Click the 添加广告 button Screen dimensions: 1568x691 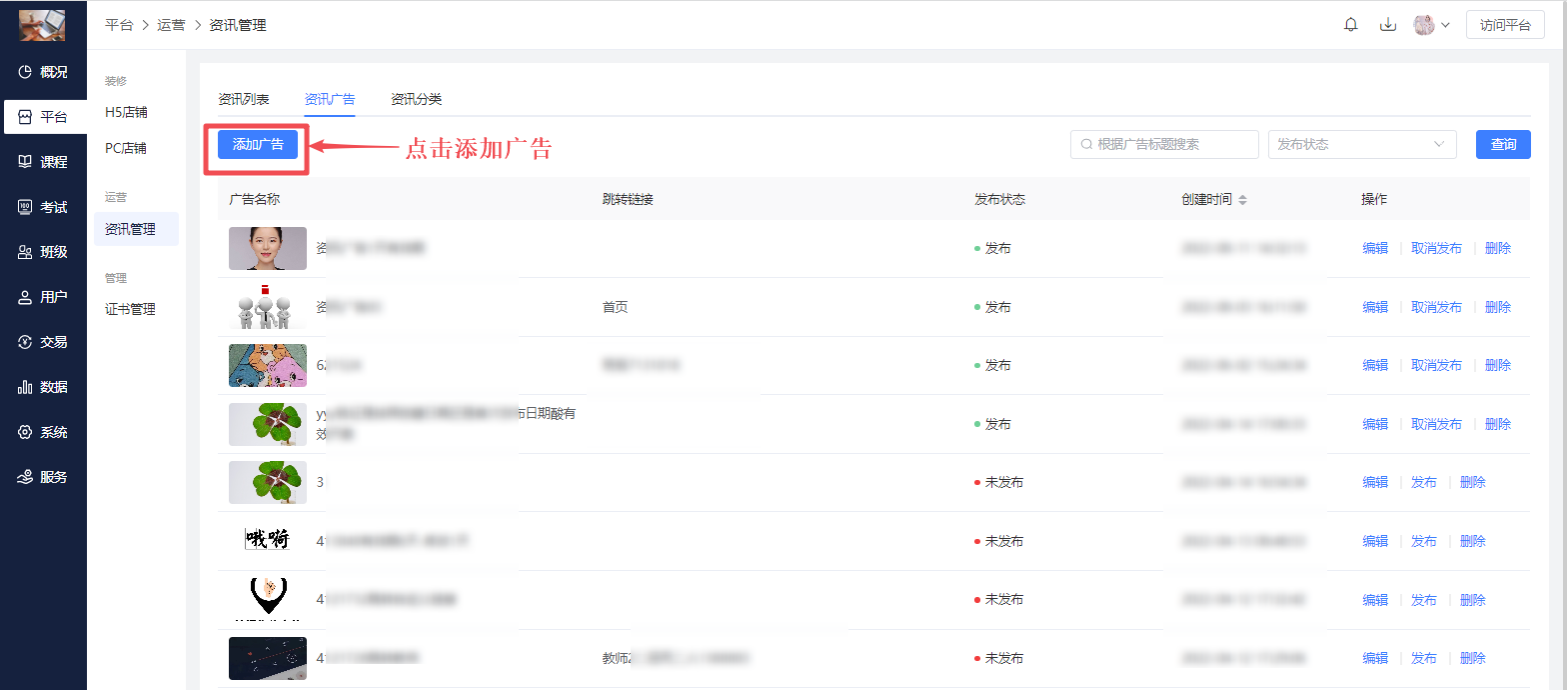258,145
